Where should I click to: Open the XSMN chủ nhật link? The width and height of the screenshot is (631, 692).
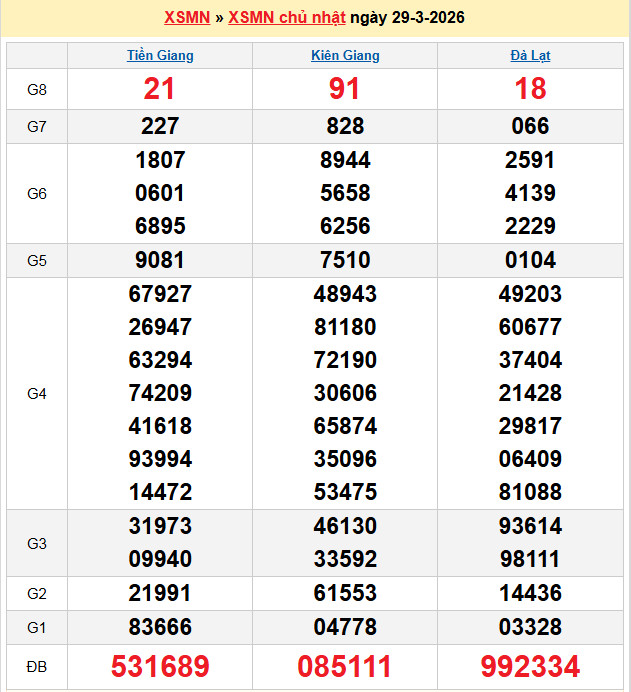pyautogui.click(x=287, y=18)
